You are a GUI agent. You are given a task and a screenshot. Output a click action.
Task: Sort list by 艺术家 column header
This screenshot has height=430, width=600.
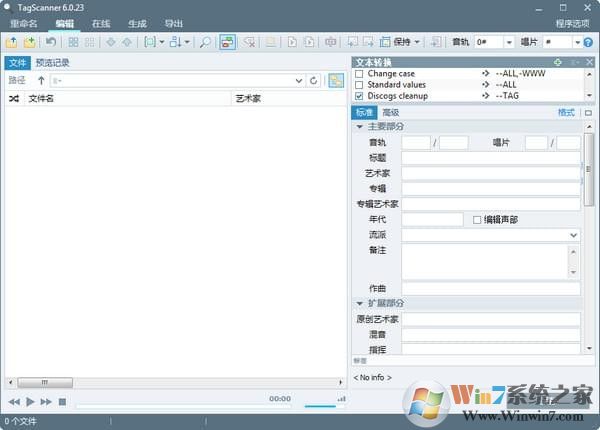(289, 99)
